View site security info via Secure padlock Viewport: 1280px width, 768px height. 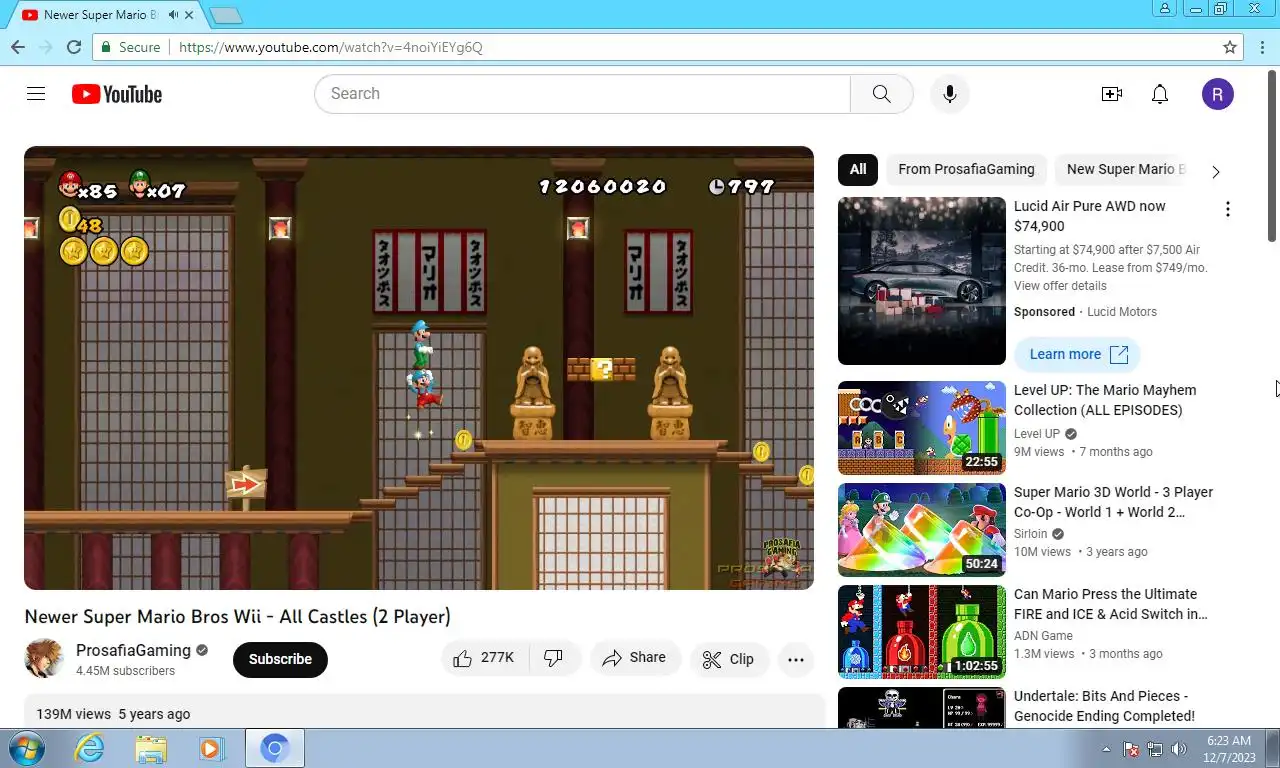pos(130,47)
